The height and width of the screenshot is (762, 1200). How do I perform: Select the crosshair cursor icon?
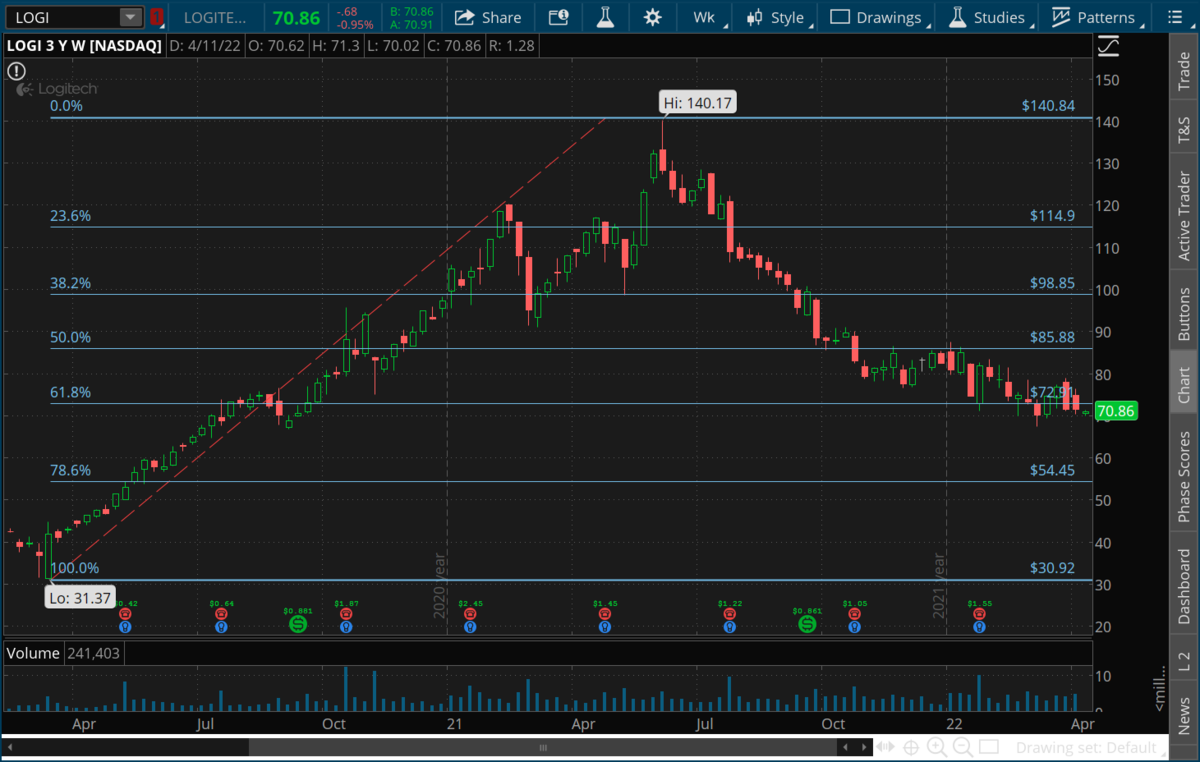(x=911, y=747)
